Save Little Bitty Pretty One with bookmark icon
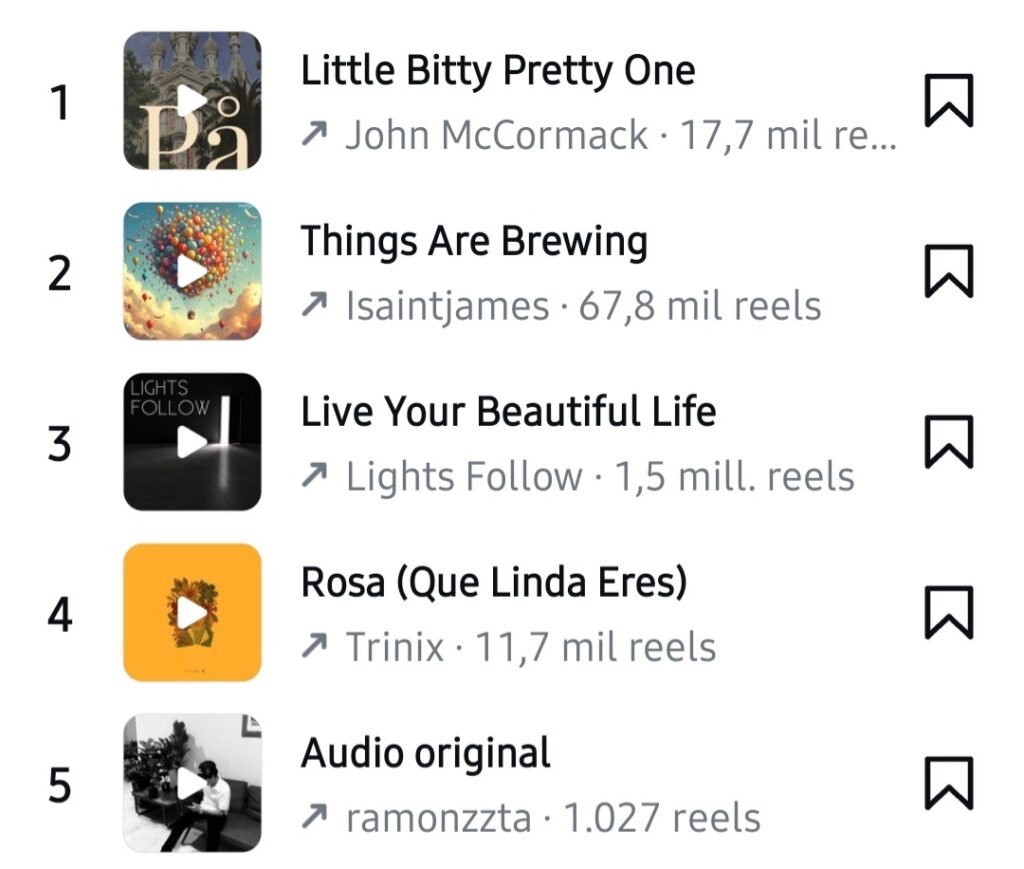This screenshot has height=869, width=1024. point(948,101)
